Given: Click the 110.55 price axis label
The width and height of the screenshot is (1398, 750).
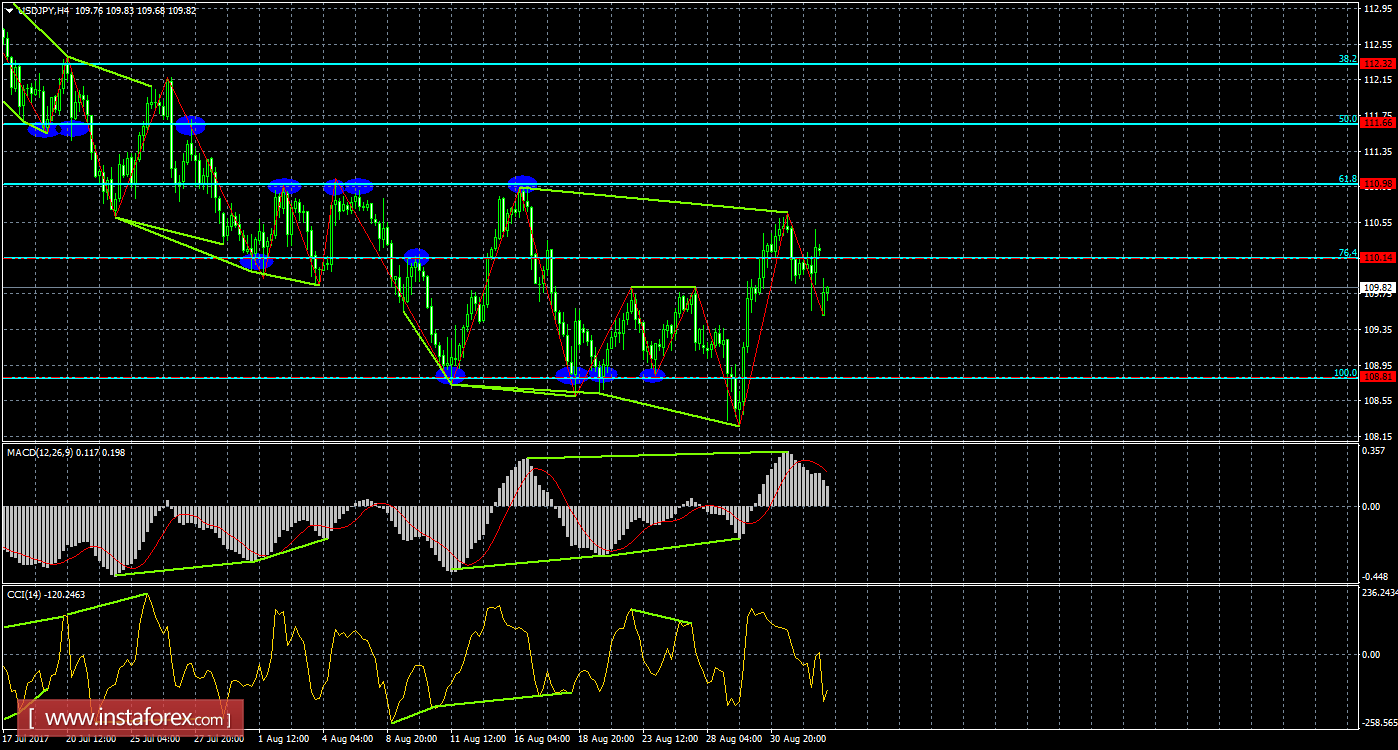Looking at the screenshot, I should (x=1378, y=223).
